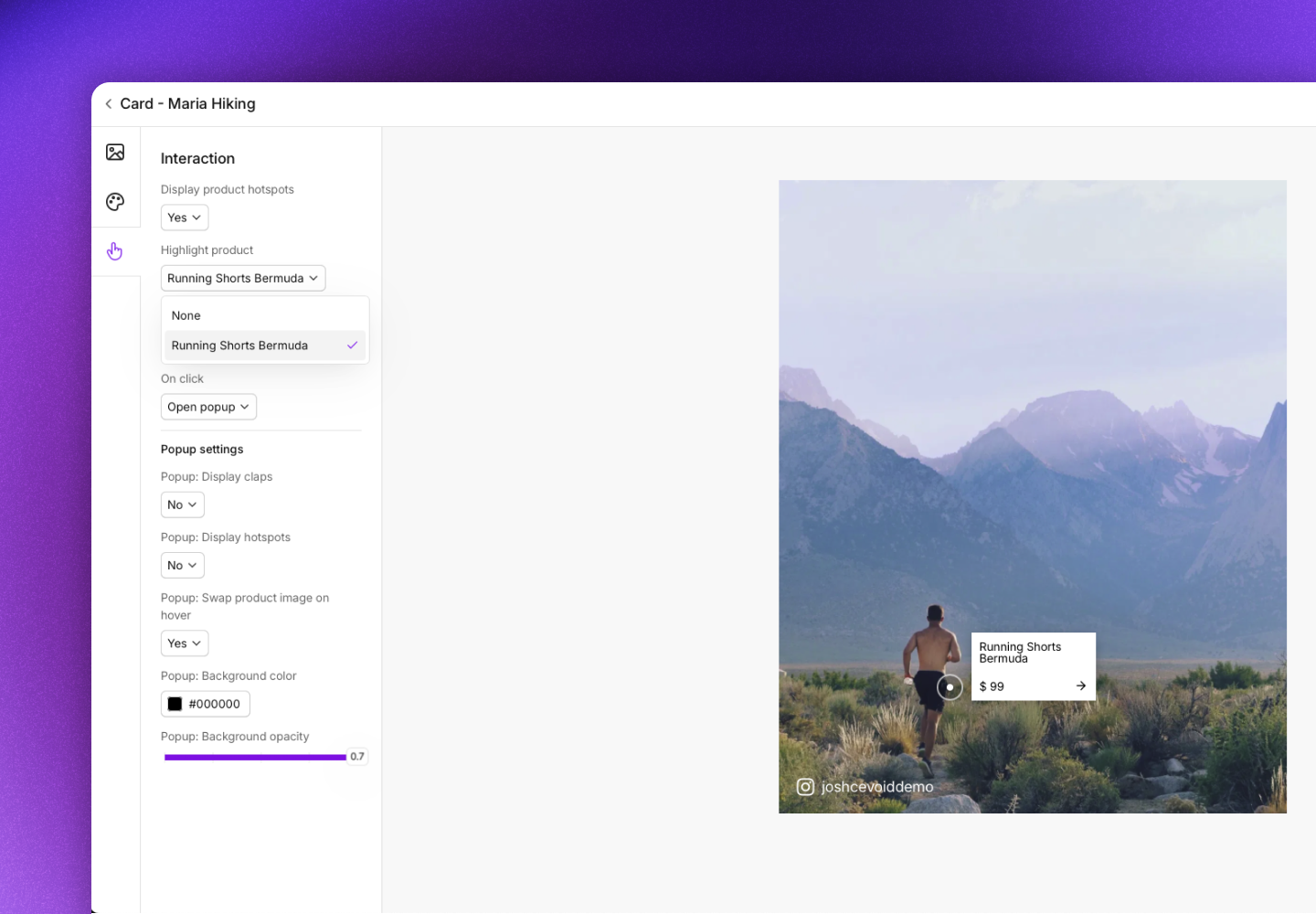Screen dimensions: 1316x914
Task: Click the $ 99 price text
Action: [x=992, y=686]
